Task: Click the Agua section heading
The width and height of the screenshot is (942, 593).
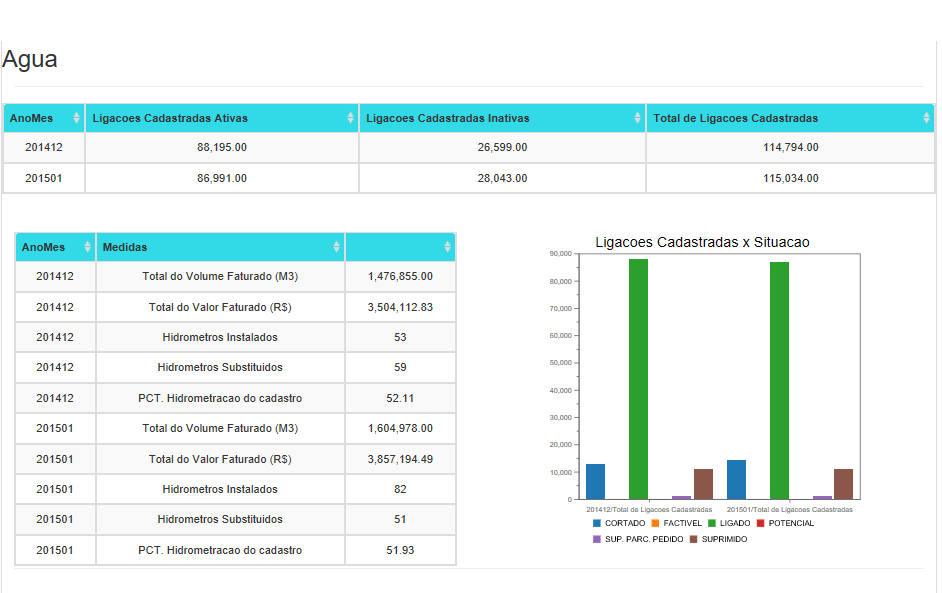Action: (30, 59)
